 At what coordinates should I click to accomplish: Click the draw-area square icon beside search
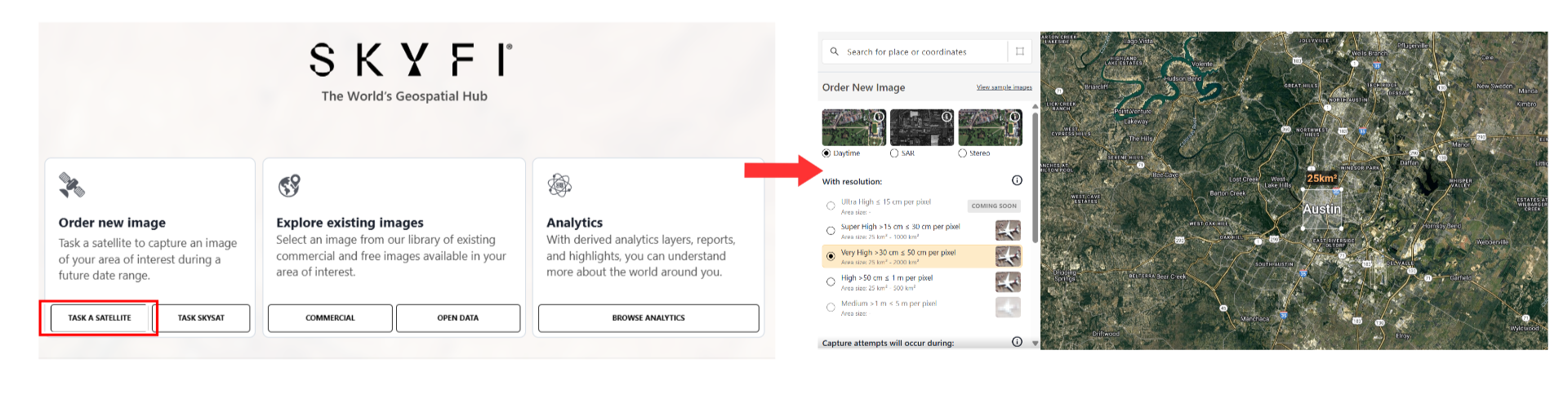pos(1020,51)
